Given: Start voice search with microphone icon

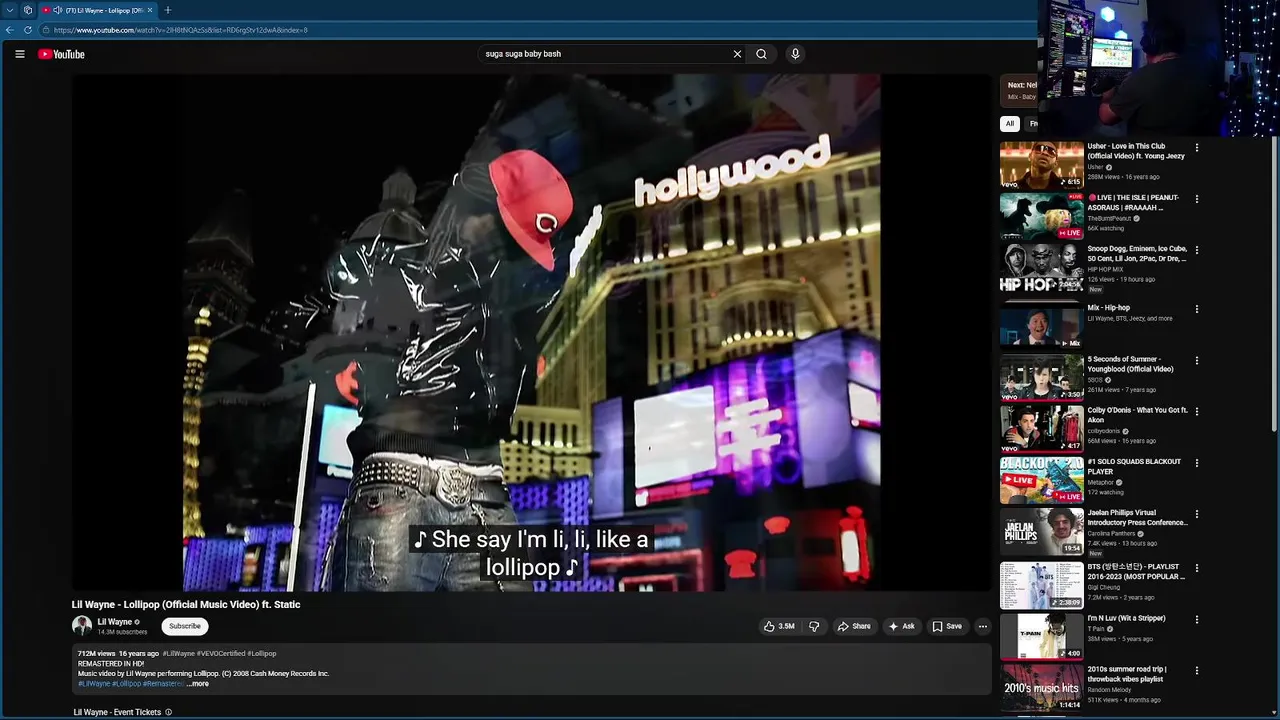Looking at the screenshot, I should click(795, 54).
